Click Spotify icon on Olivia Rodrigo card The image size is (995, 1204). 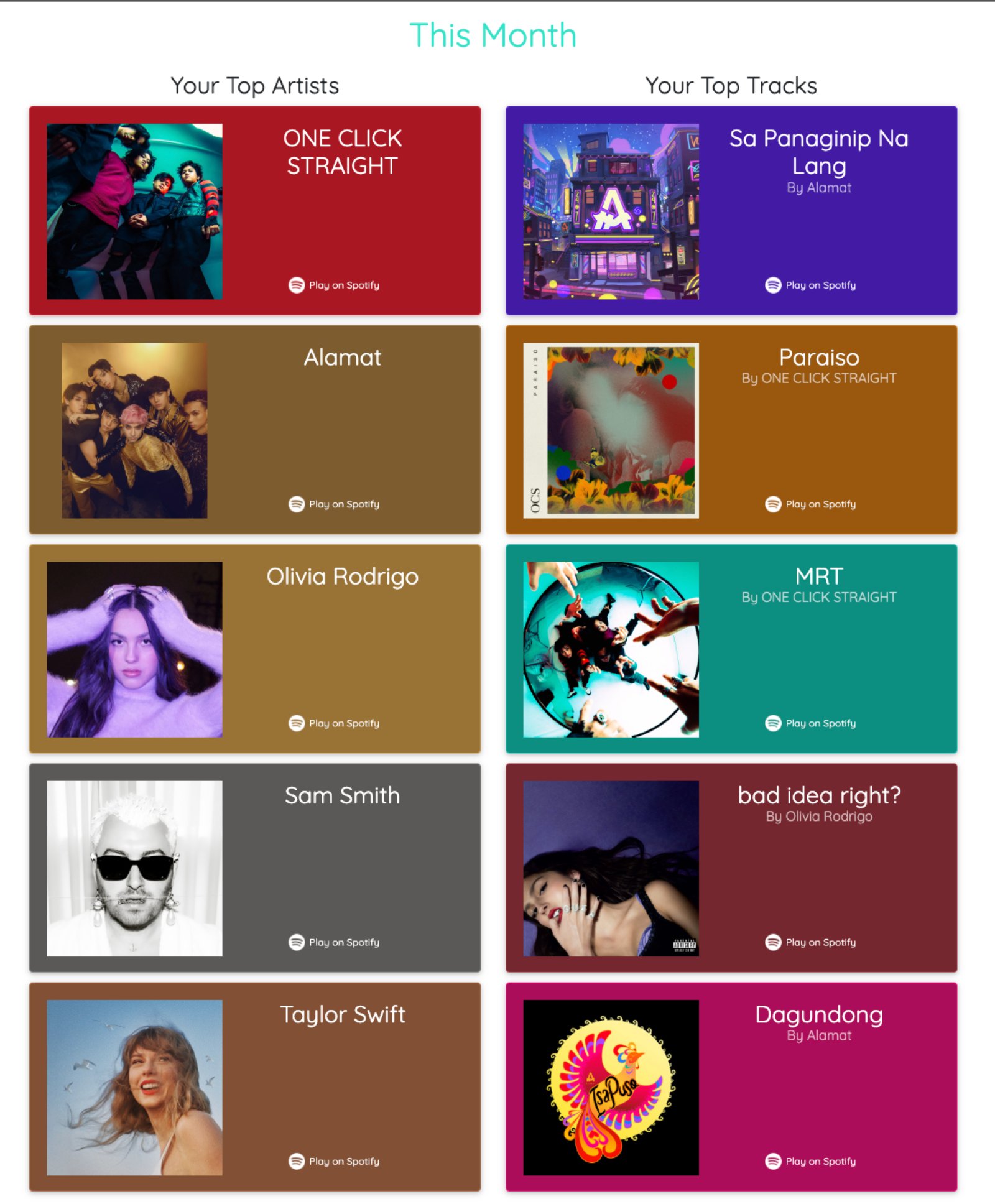pos(297,723)
